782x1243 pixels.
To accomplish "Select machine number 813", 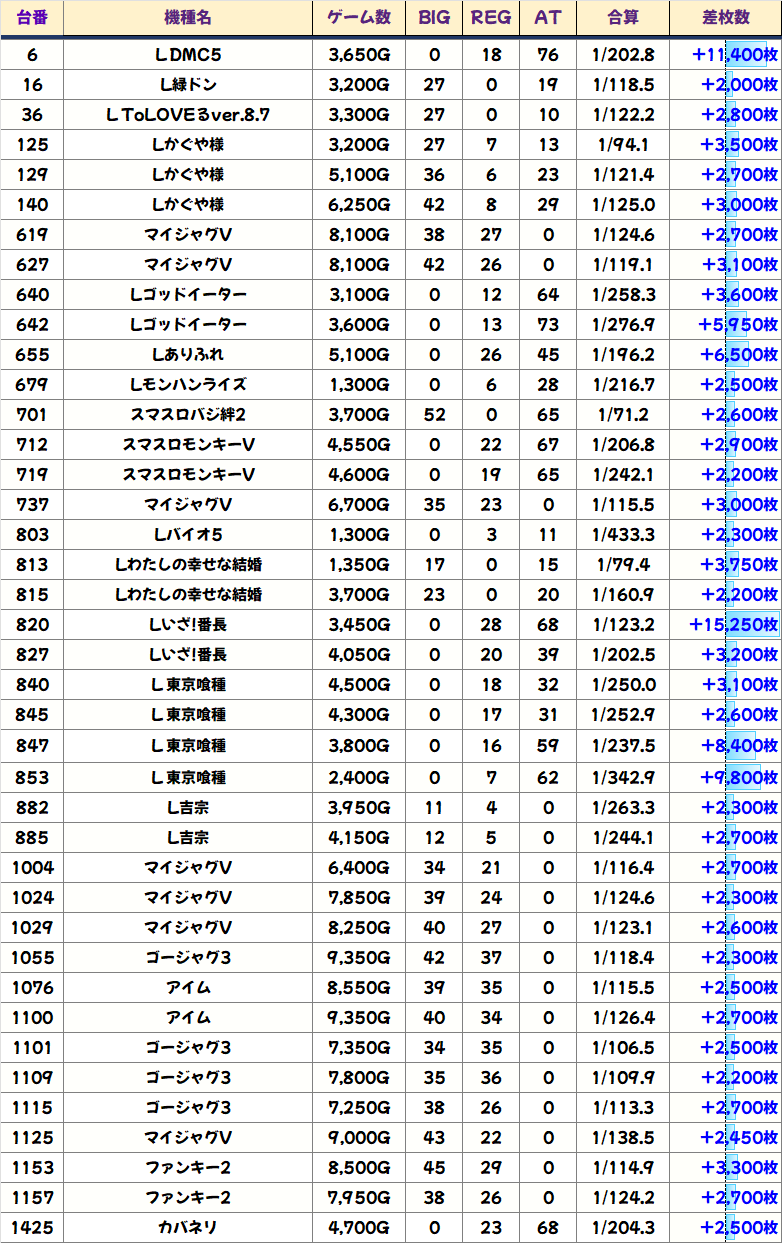I will tap(32, 565).
